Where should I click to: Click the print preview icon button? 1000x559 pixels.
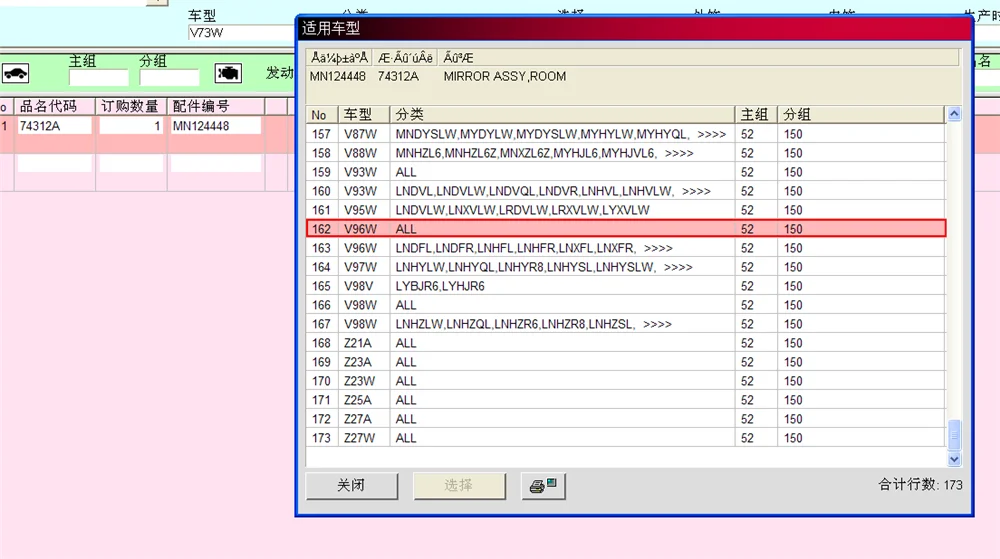pyautogui.click(x=543, y=486)
